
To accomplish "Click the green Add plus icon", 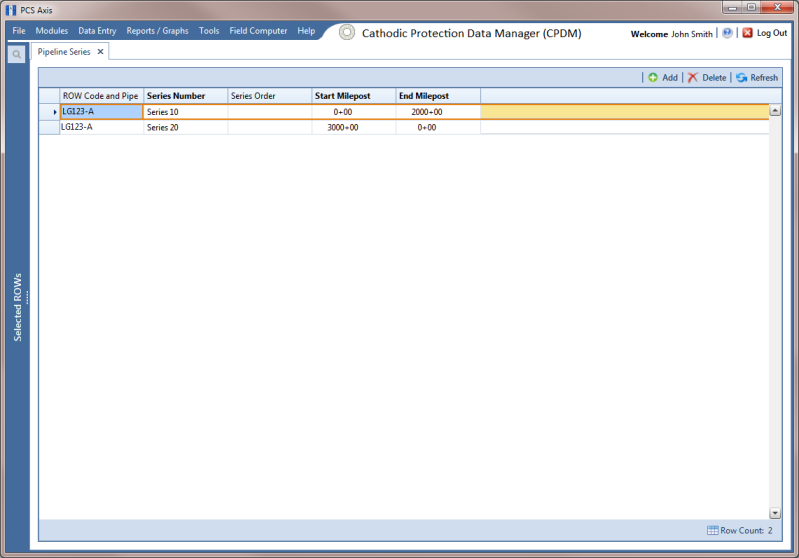I will click(x=653, y=77).
